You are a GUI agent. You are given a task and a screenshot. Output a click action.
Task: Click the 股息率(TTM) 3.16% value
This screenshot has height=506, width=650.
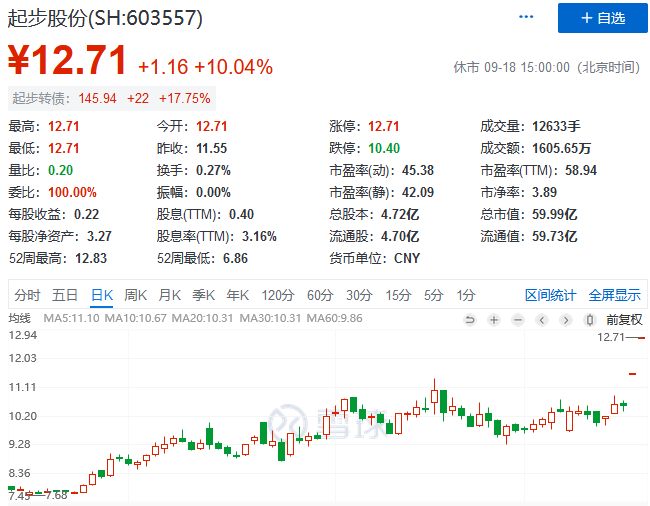tap(259, 236)
